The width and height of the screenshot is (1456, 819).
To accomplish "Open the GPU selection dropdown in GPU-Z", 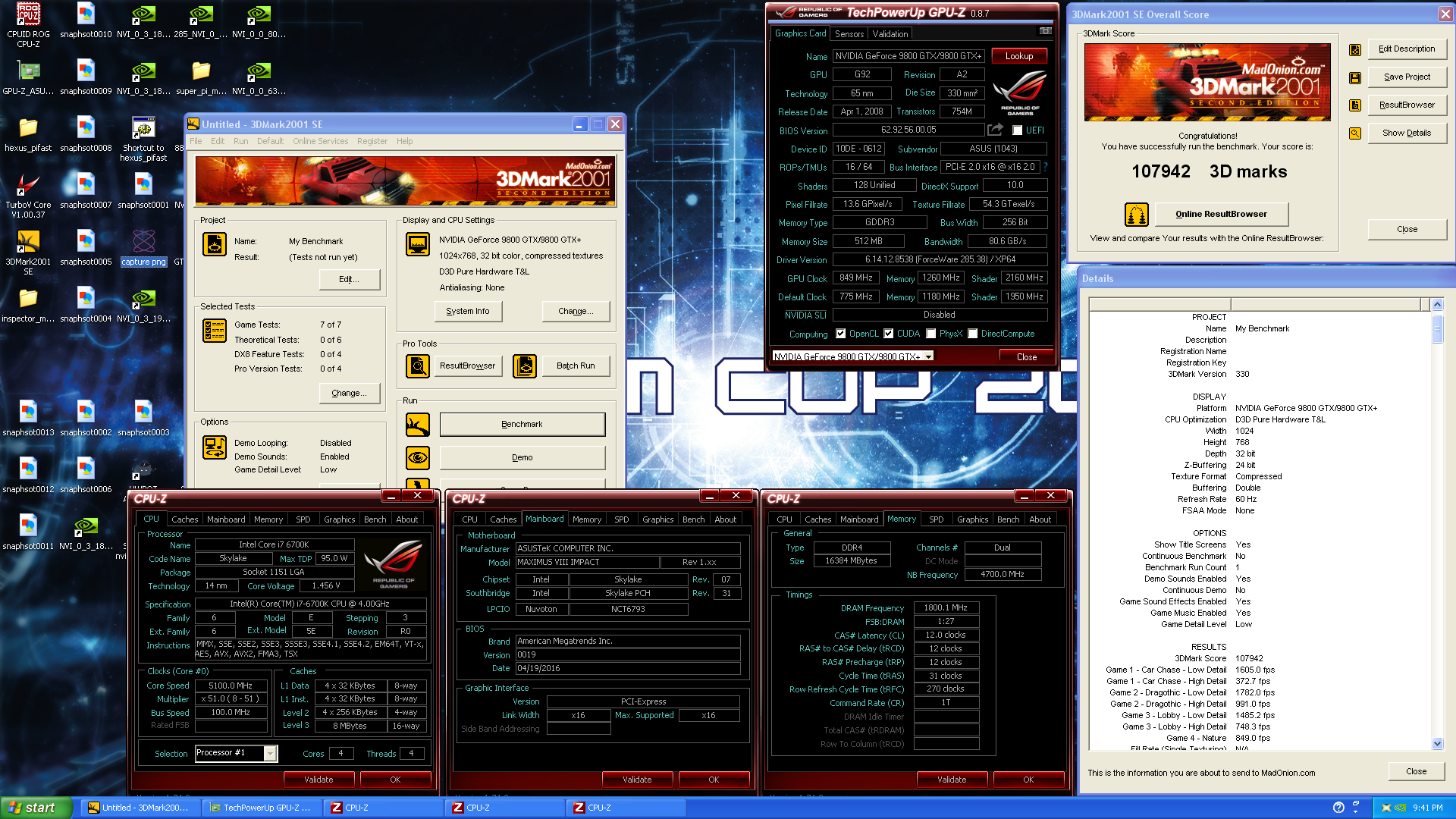I will coord(854,356).
